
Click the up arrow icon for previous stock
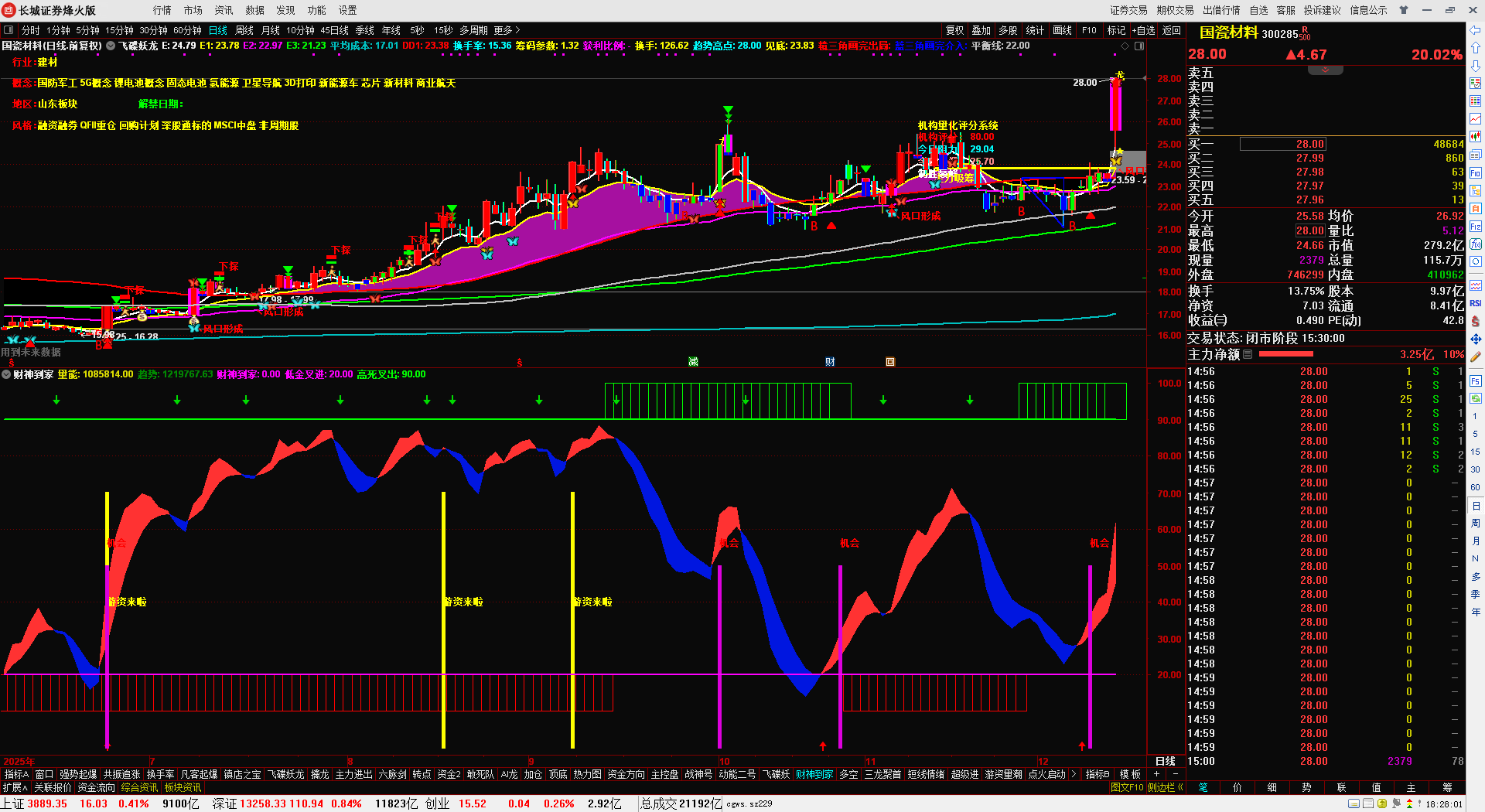1475,48
